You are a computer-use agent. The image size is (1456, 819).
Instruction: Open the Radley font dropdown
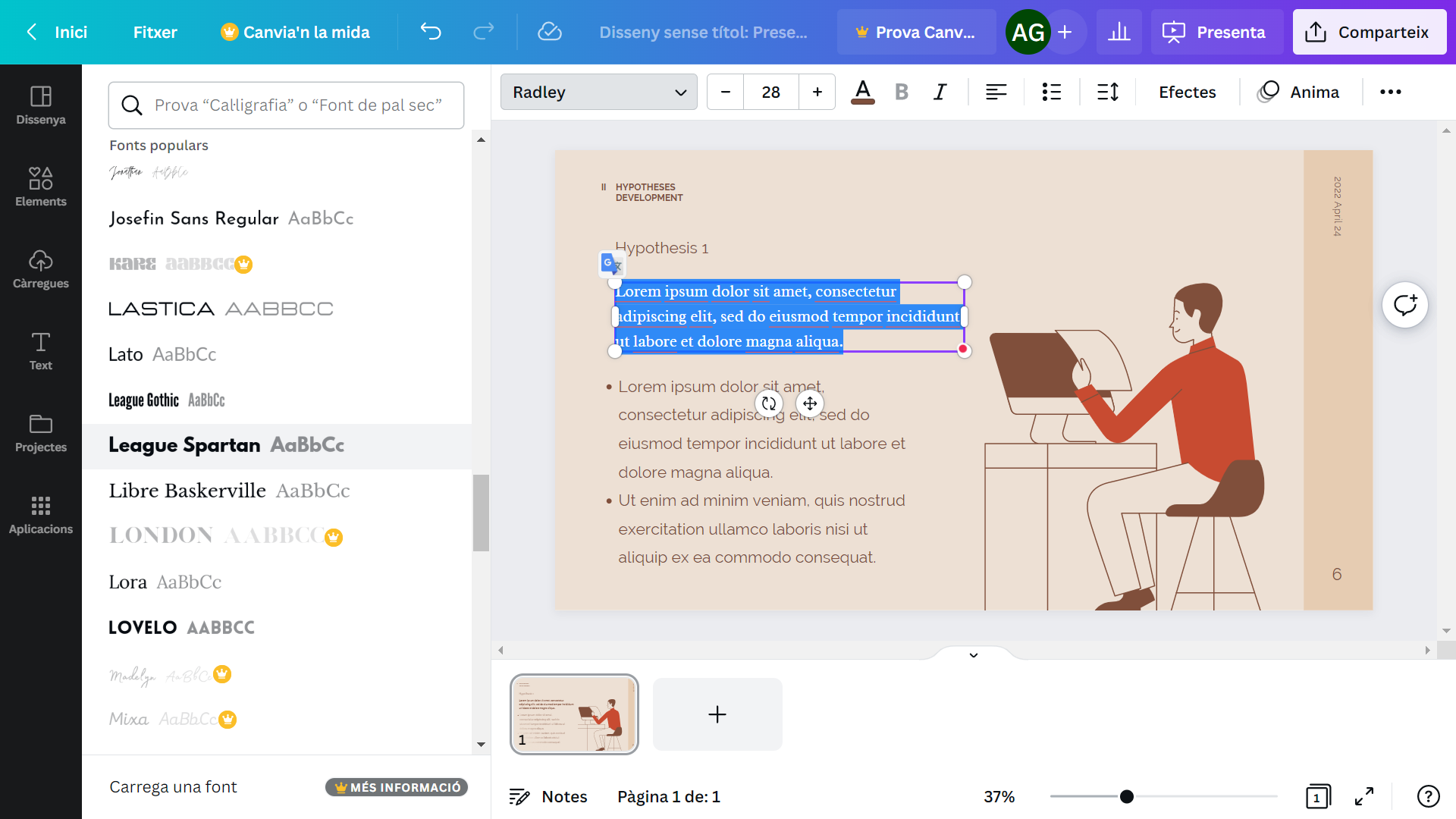(x=598, y=92)
